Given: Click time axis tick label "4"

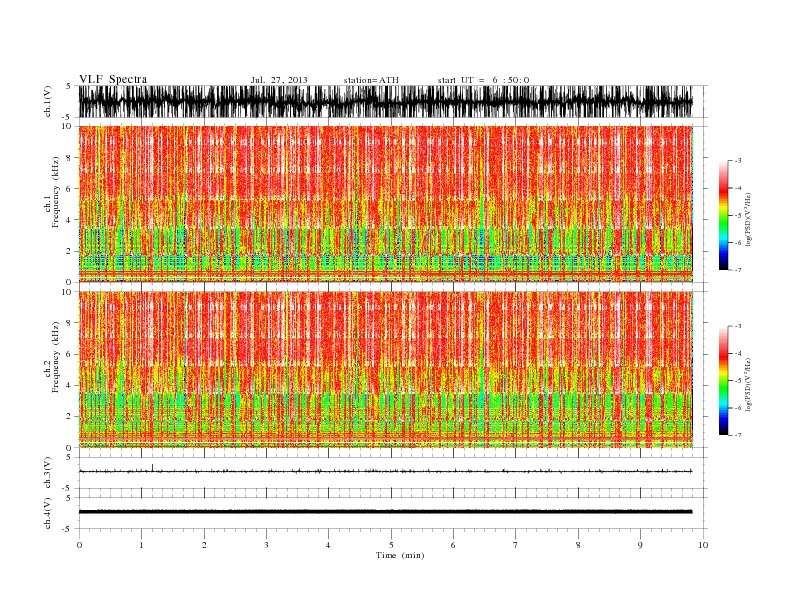Looking at the screenshot, I should [x=328, y=545].
